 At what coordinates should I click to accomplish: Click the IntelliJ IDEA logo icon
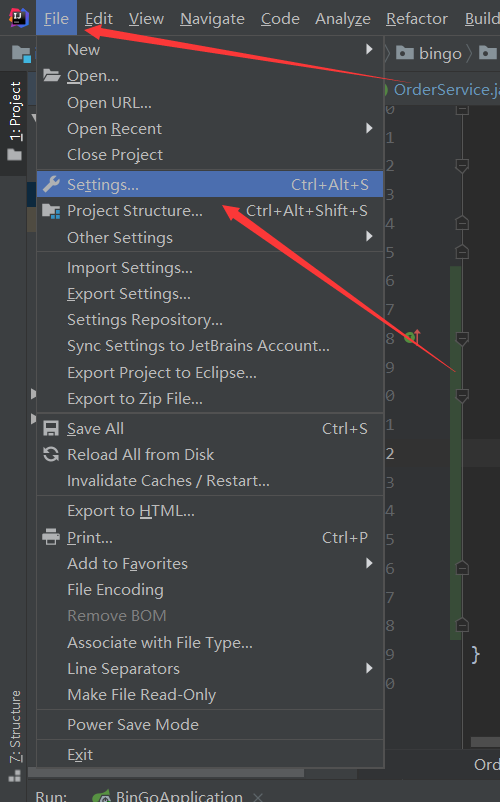tap(18, 18)
